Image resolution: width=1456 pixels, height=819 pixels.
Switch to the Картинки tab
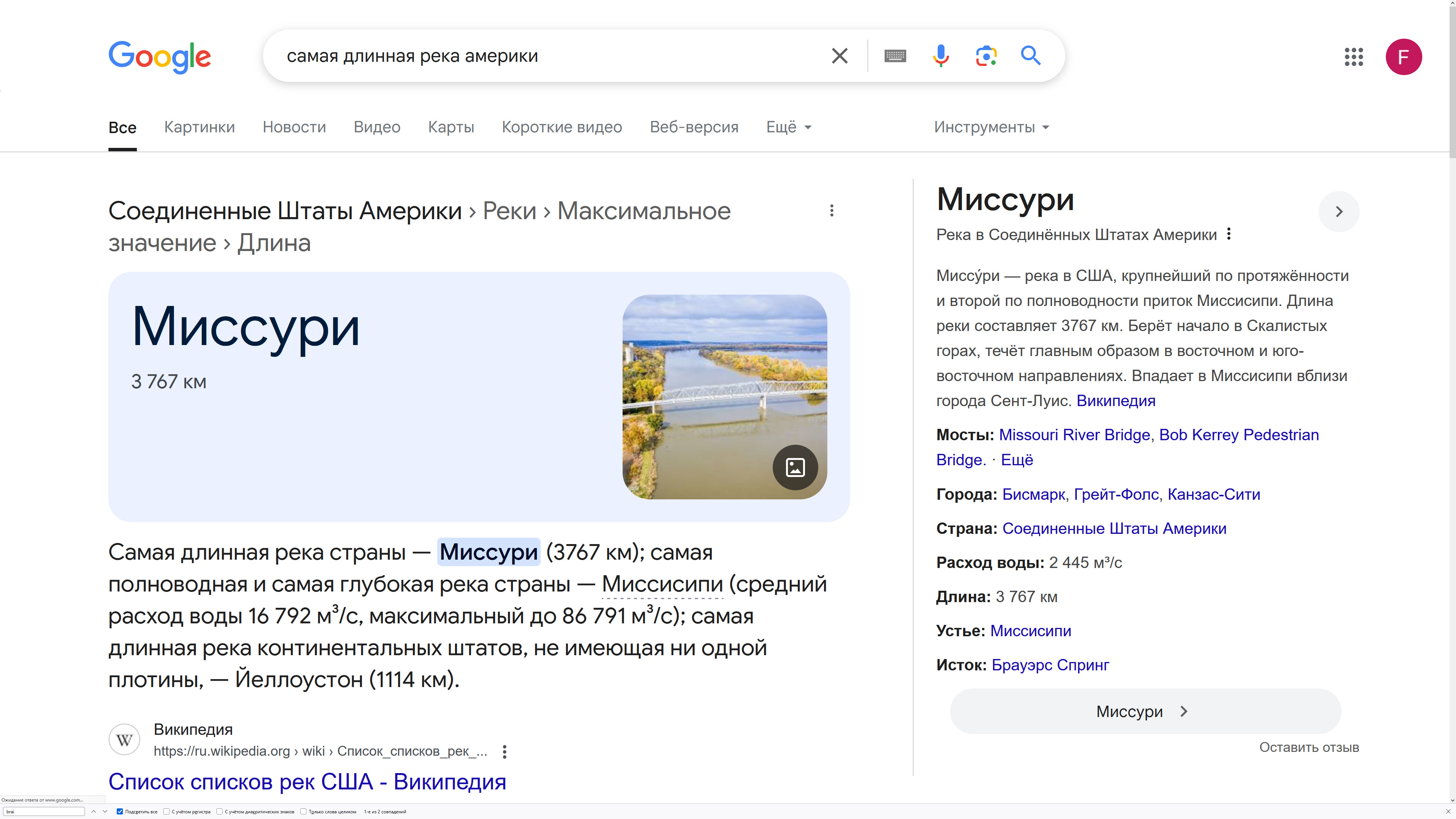(199, 127)
